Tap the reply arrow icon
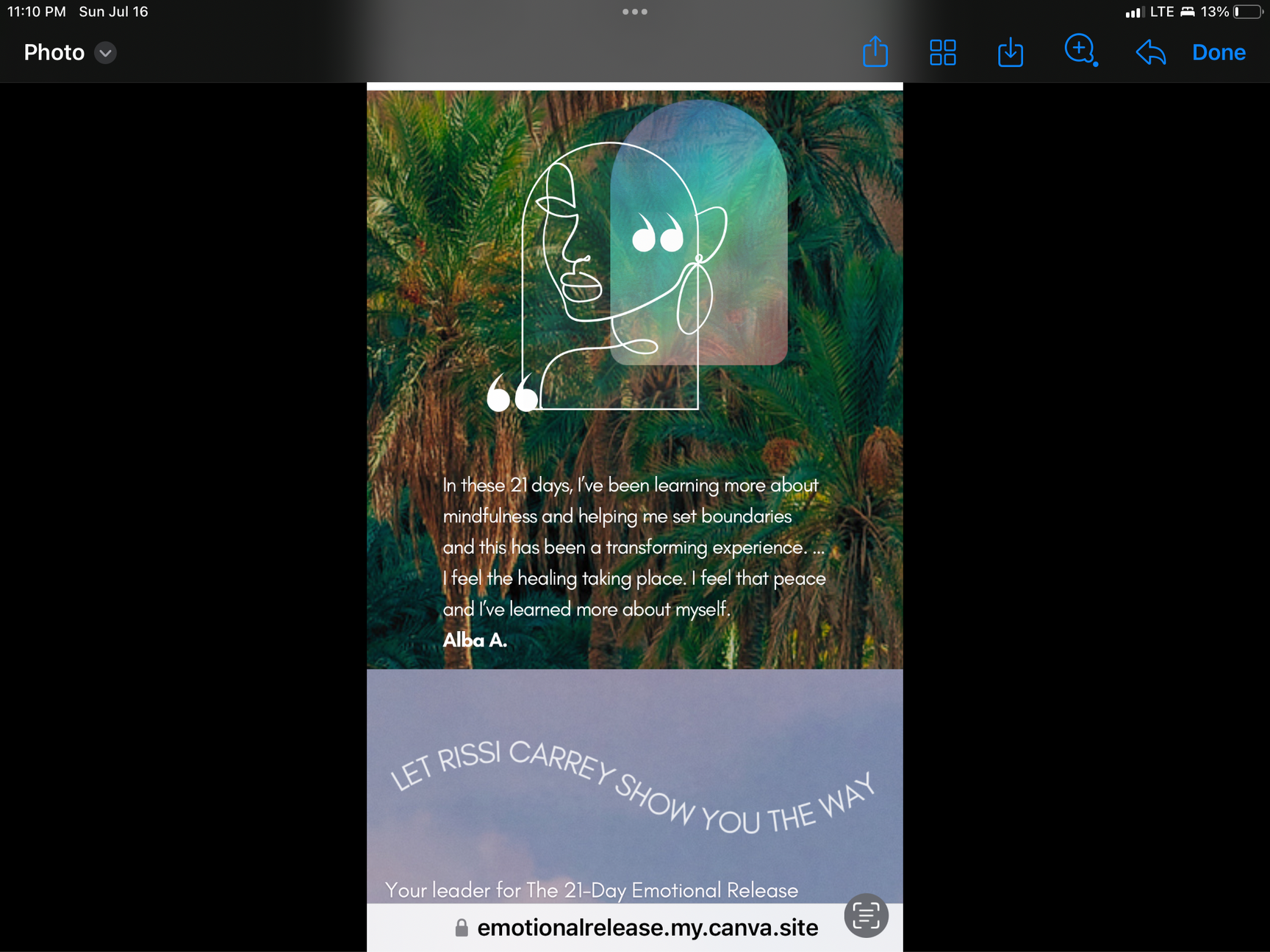Screen dimensions: 1270x952 pos(1151,52)
